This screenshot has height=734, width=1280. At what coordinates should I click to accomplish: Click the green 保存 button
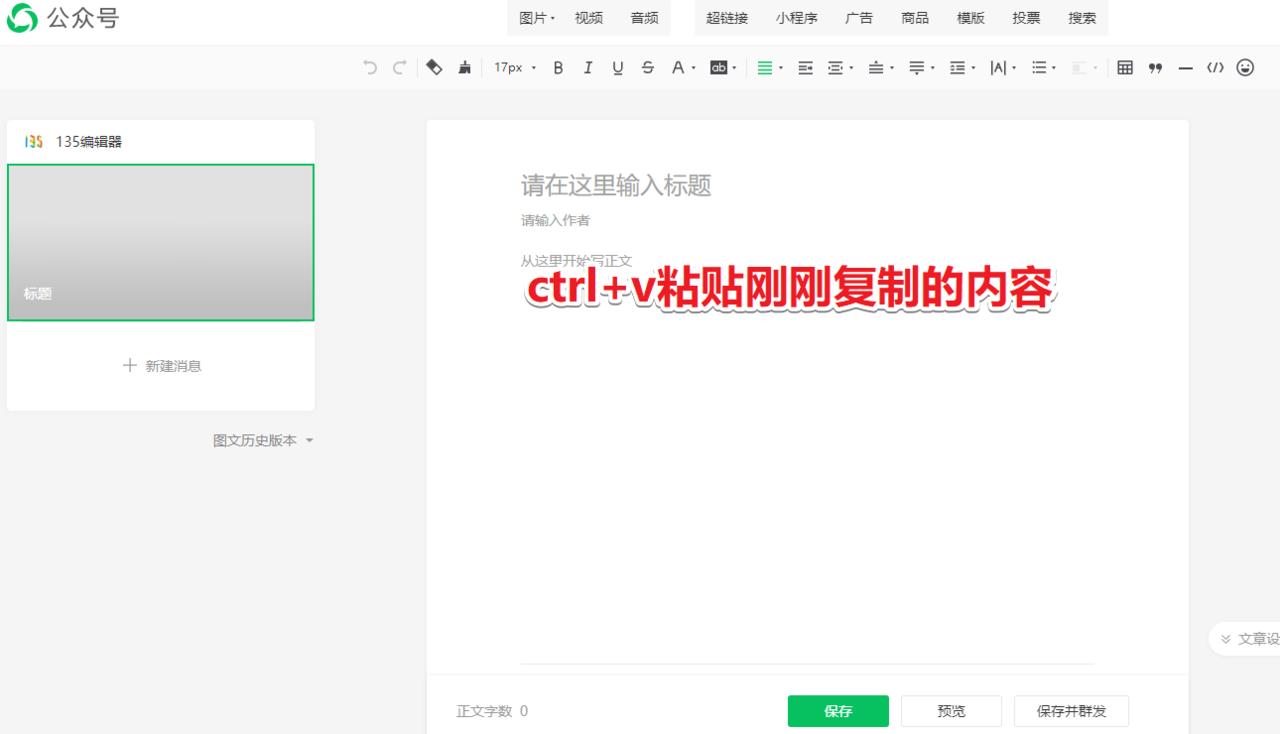pyautogui.click(x=838, y=711)
